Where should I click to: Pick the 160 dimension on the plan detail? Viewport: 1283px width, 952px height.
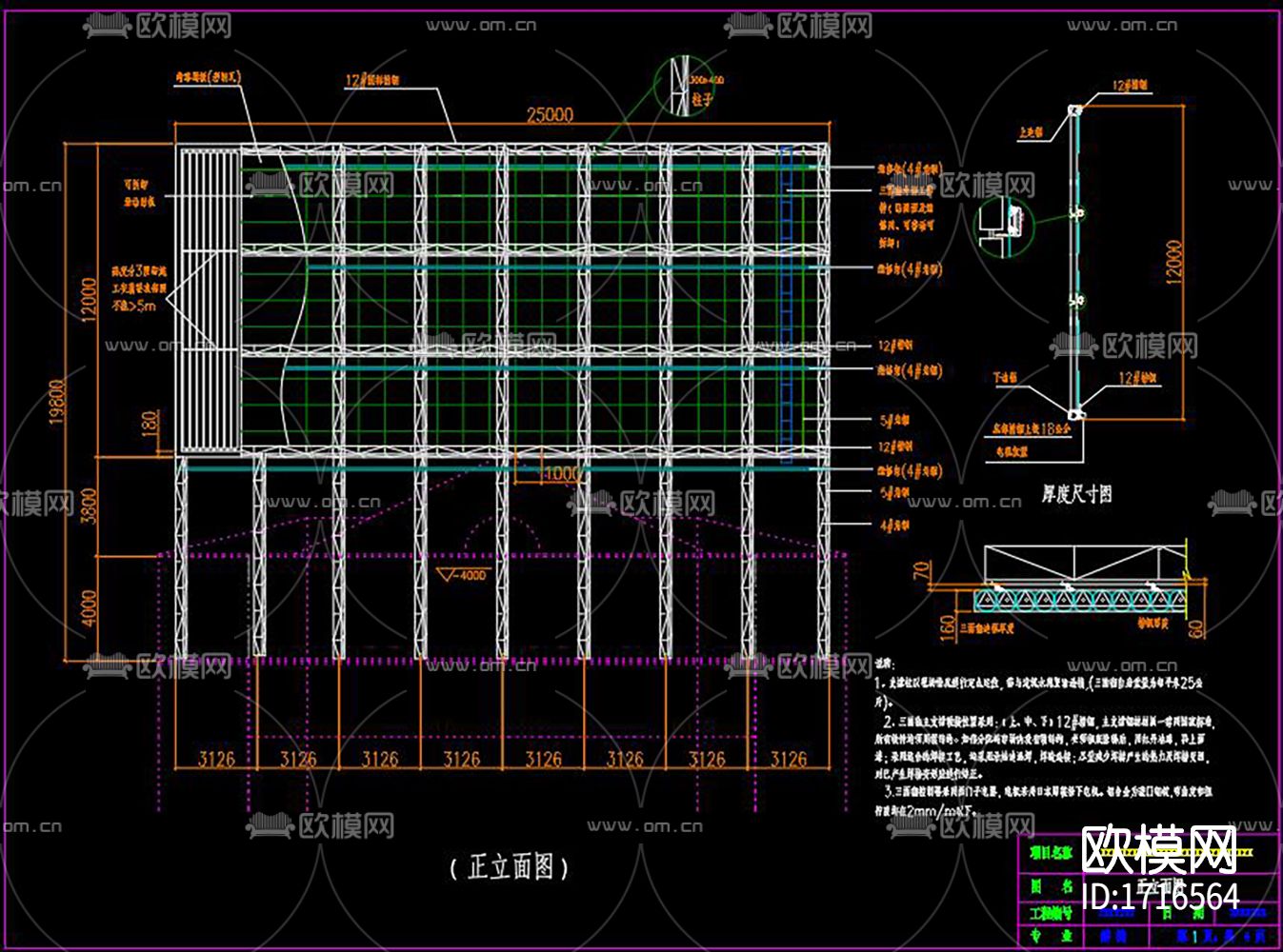(x=947, y=626)
